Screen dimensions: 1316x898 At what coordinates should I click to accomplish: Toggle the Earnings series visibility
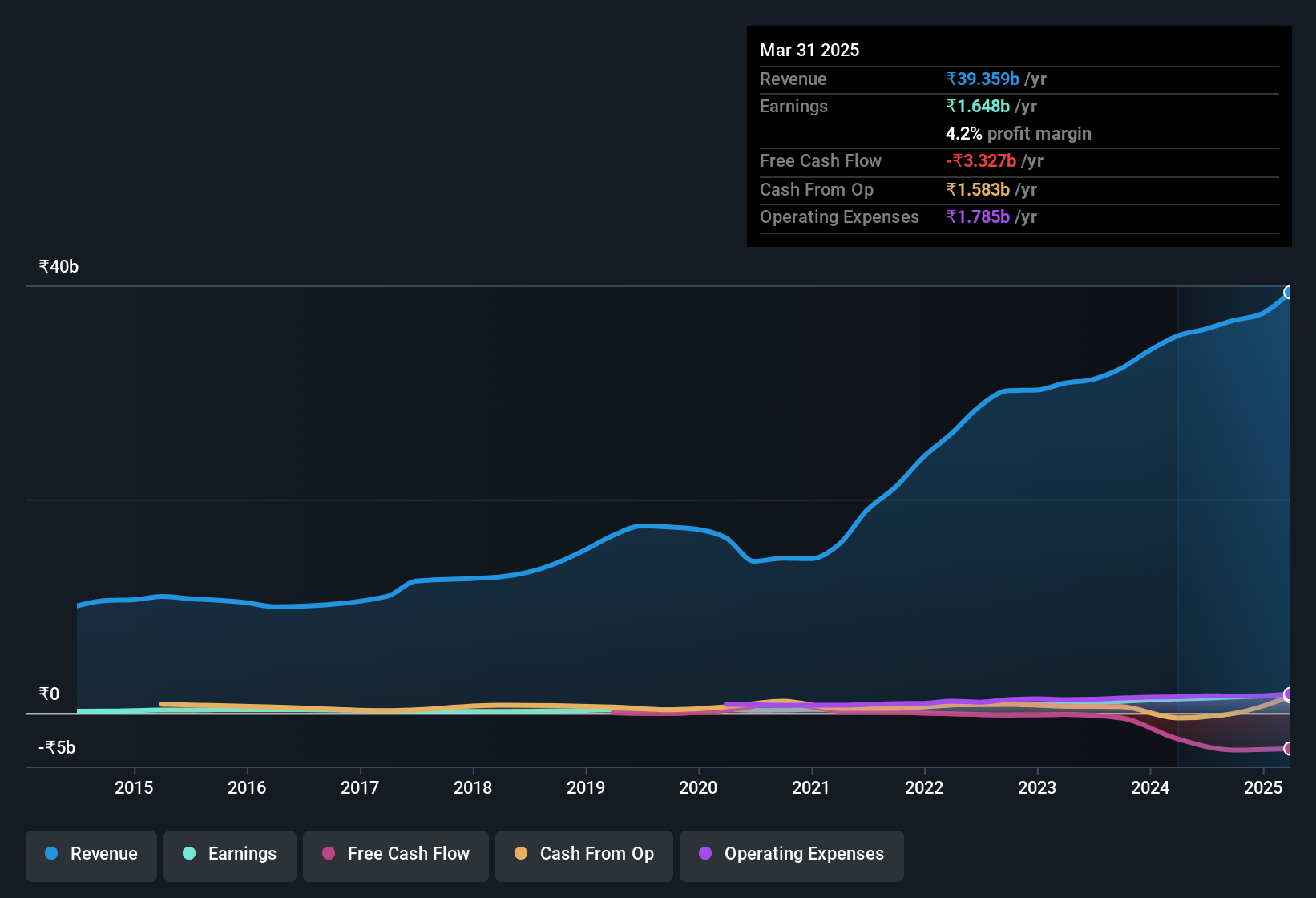tap(229, 854)
